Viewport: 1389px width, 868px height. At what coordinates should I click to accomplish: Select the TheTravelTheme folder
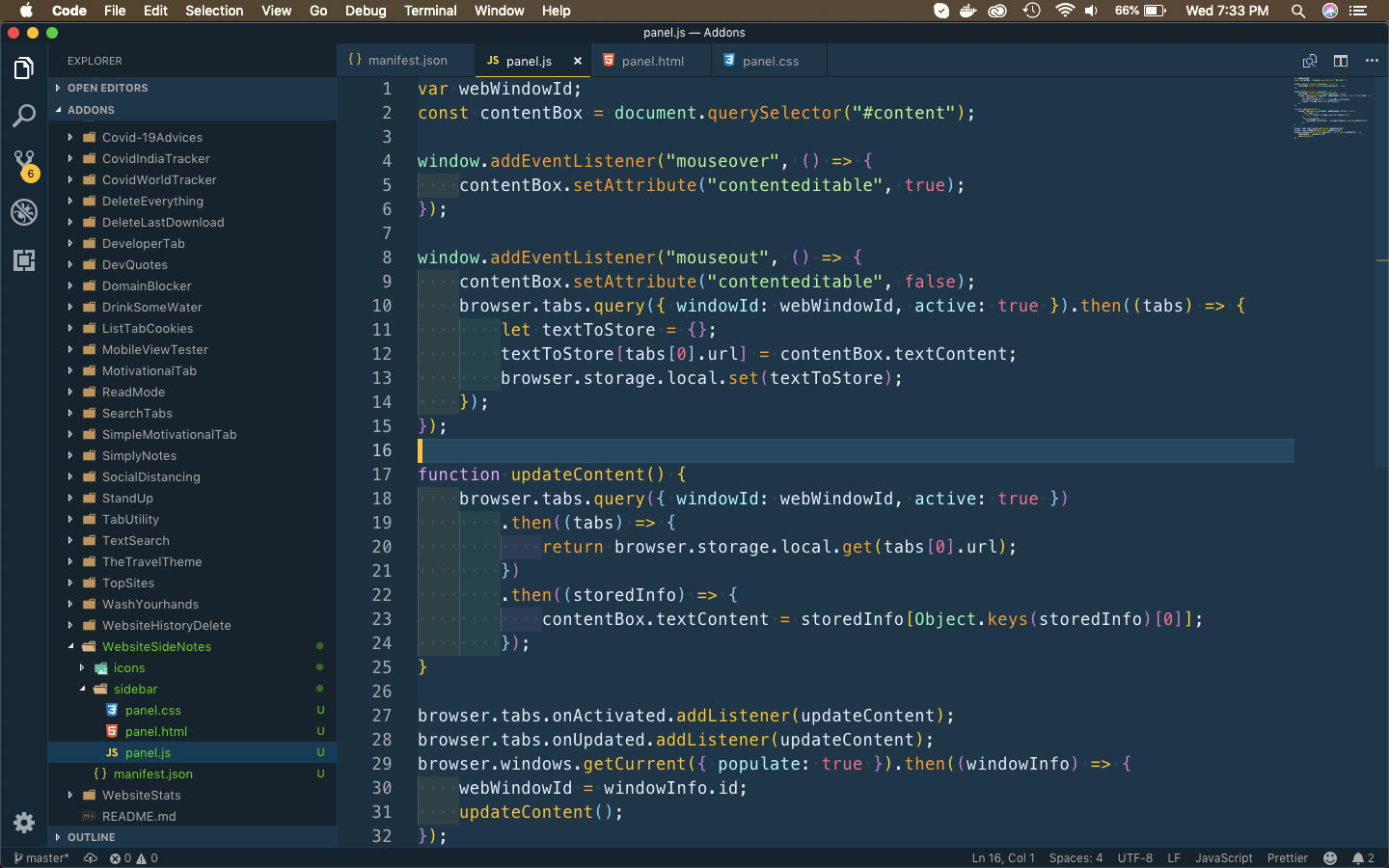pyautogui.click(x=193, y=561)
